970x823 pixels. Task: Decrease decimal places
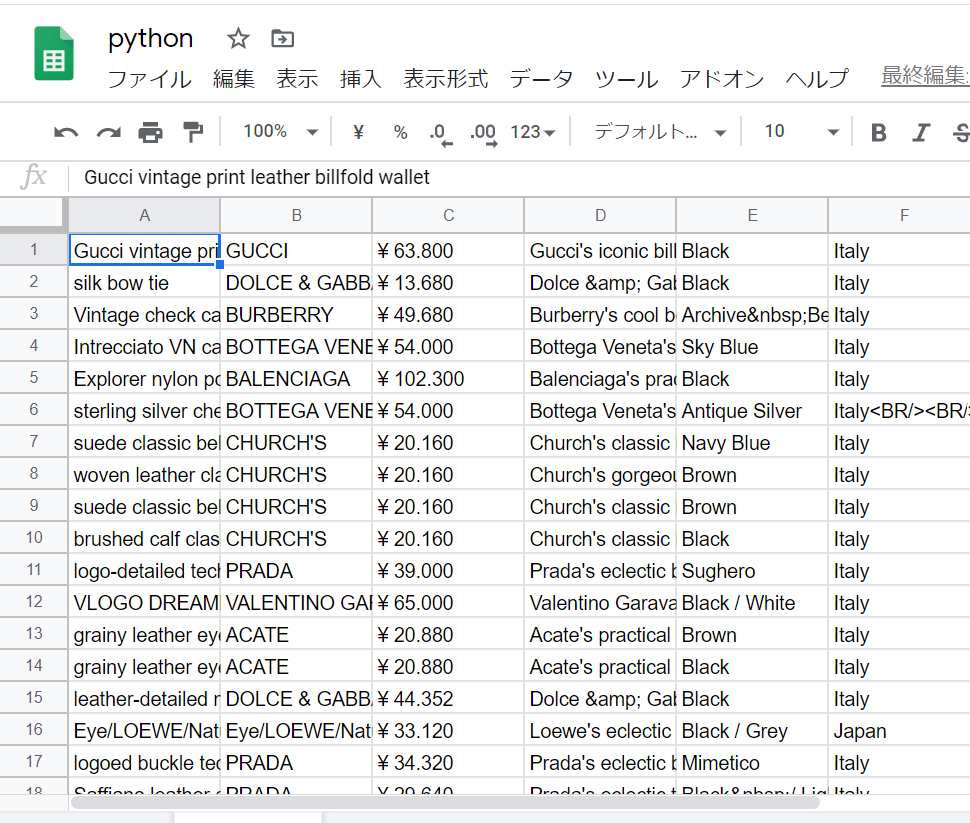(x=440, y=133)
